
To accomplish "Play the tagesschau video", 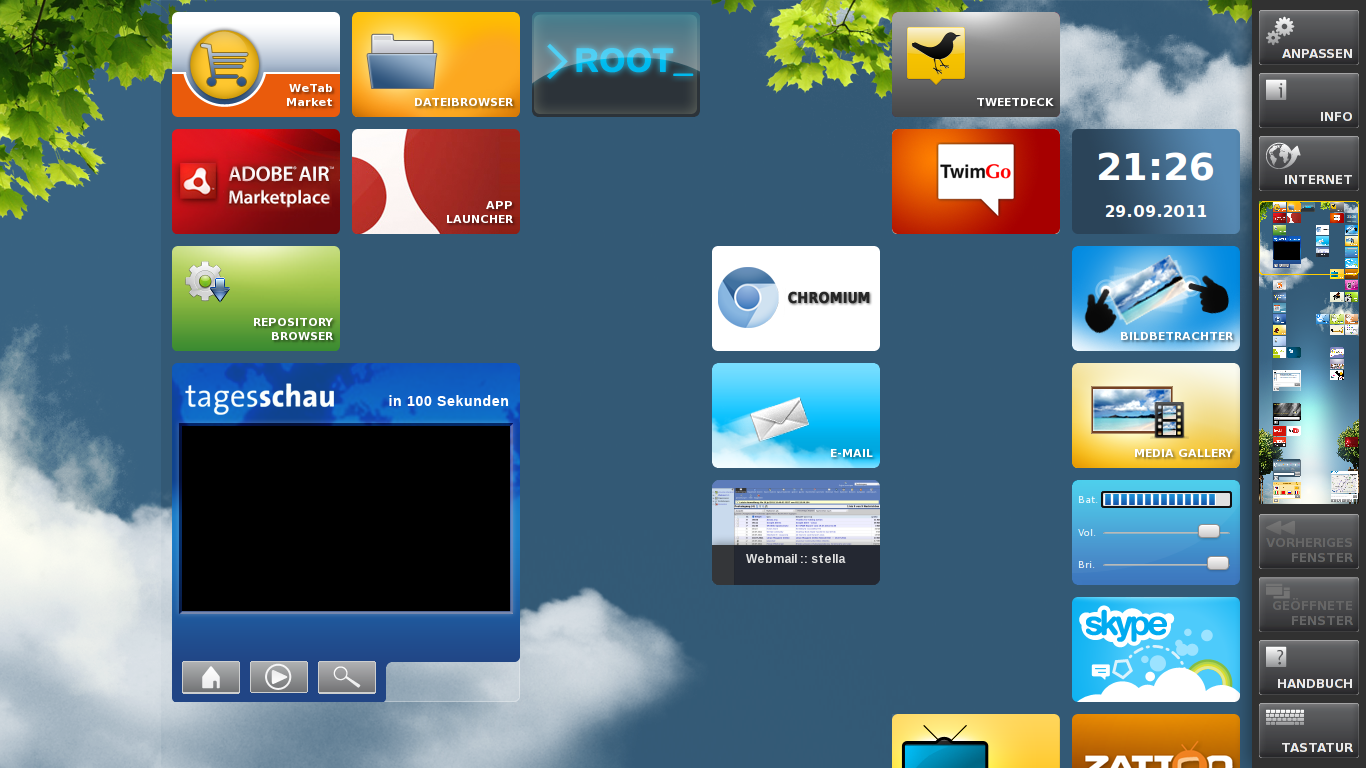I will tap(279, 677).
